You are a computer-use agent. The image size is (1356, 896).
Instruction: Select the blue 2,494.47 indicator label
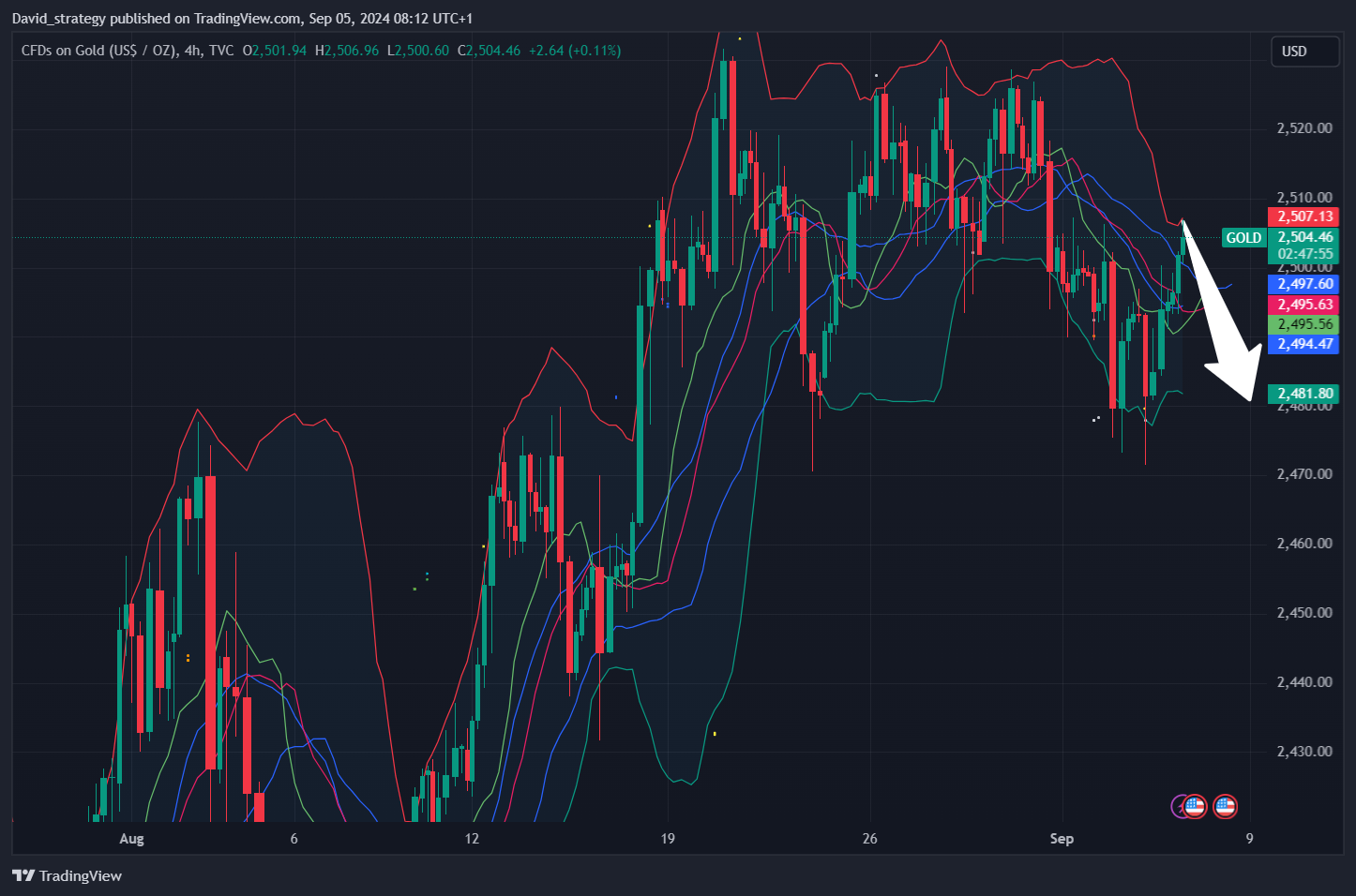(x=1303, y=344)
